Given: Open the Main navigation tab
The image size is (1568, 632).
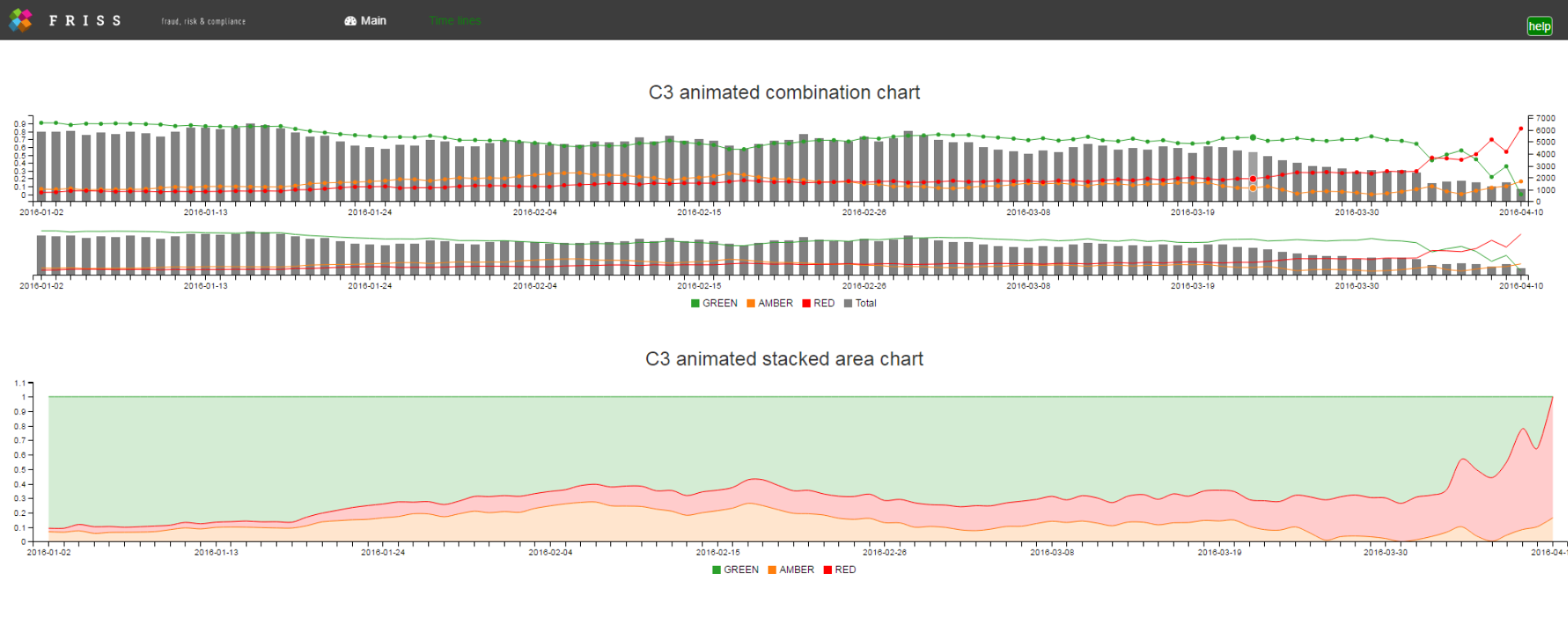Looking at the screenshot, I should (373, 21).
